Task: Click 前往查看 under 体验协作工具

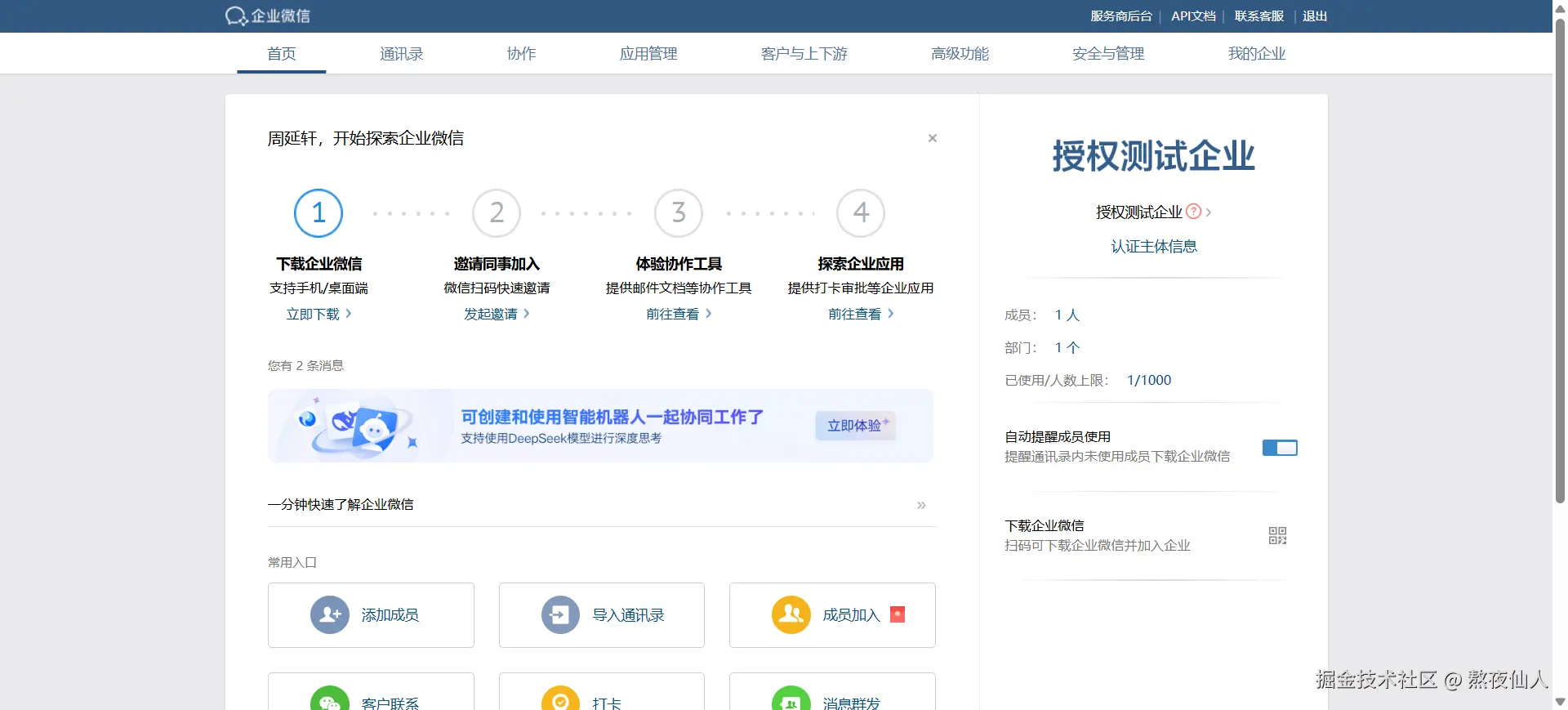Action: 679,314
